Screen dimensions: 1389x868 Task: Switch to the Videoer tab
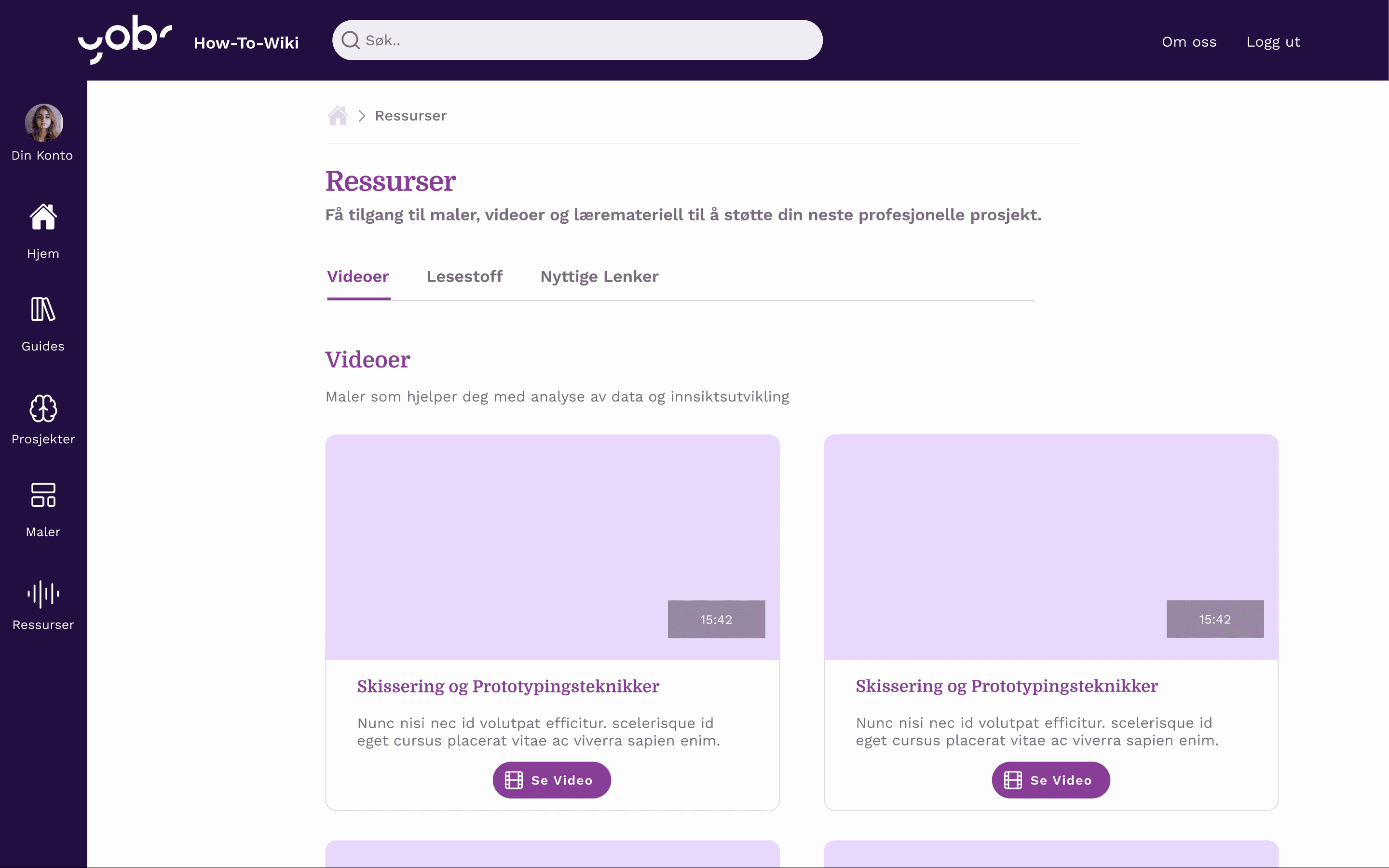coord(357,277)
